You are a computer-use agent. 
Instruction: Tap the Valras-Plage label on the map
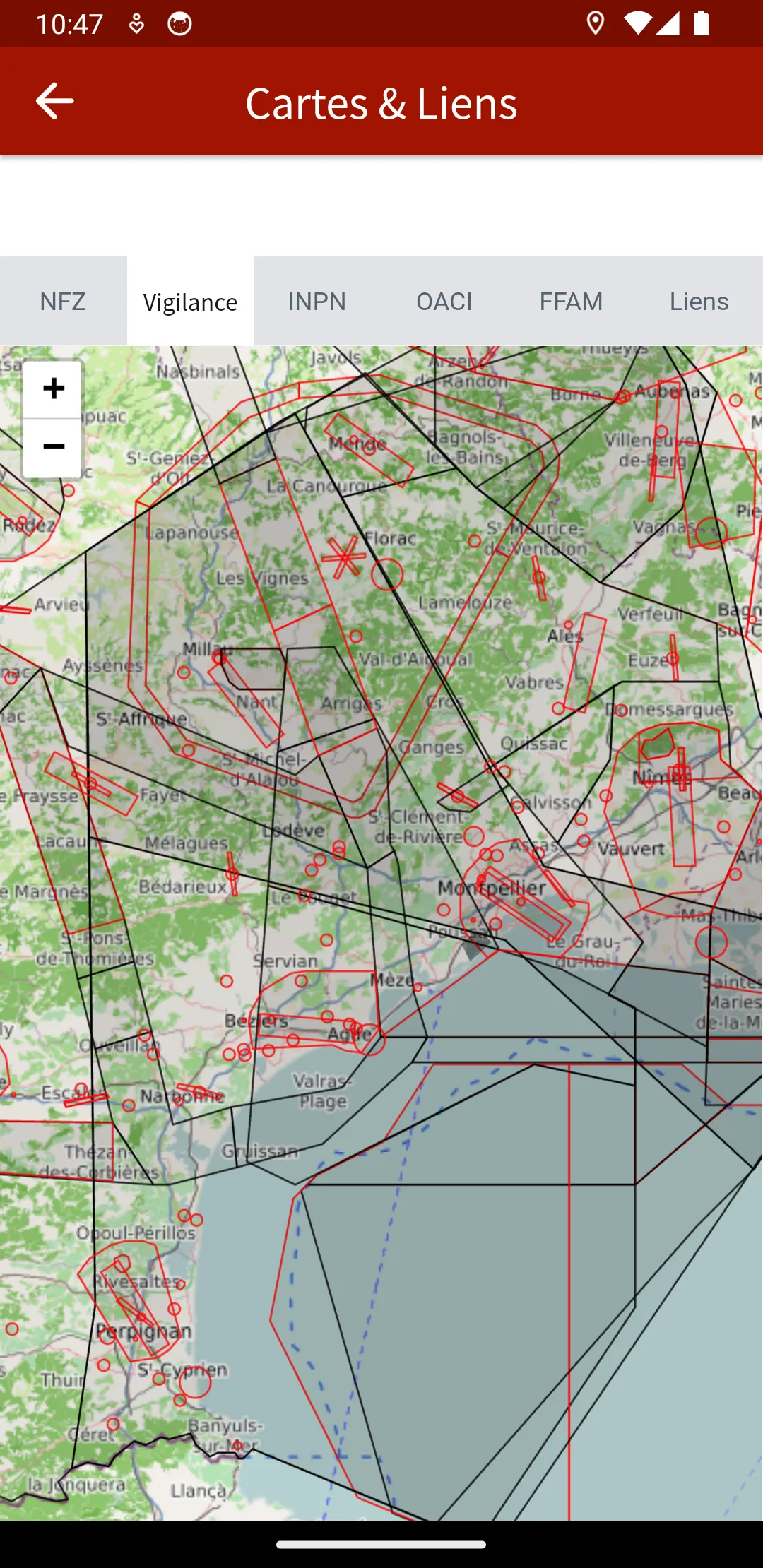(322, 1091)
